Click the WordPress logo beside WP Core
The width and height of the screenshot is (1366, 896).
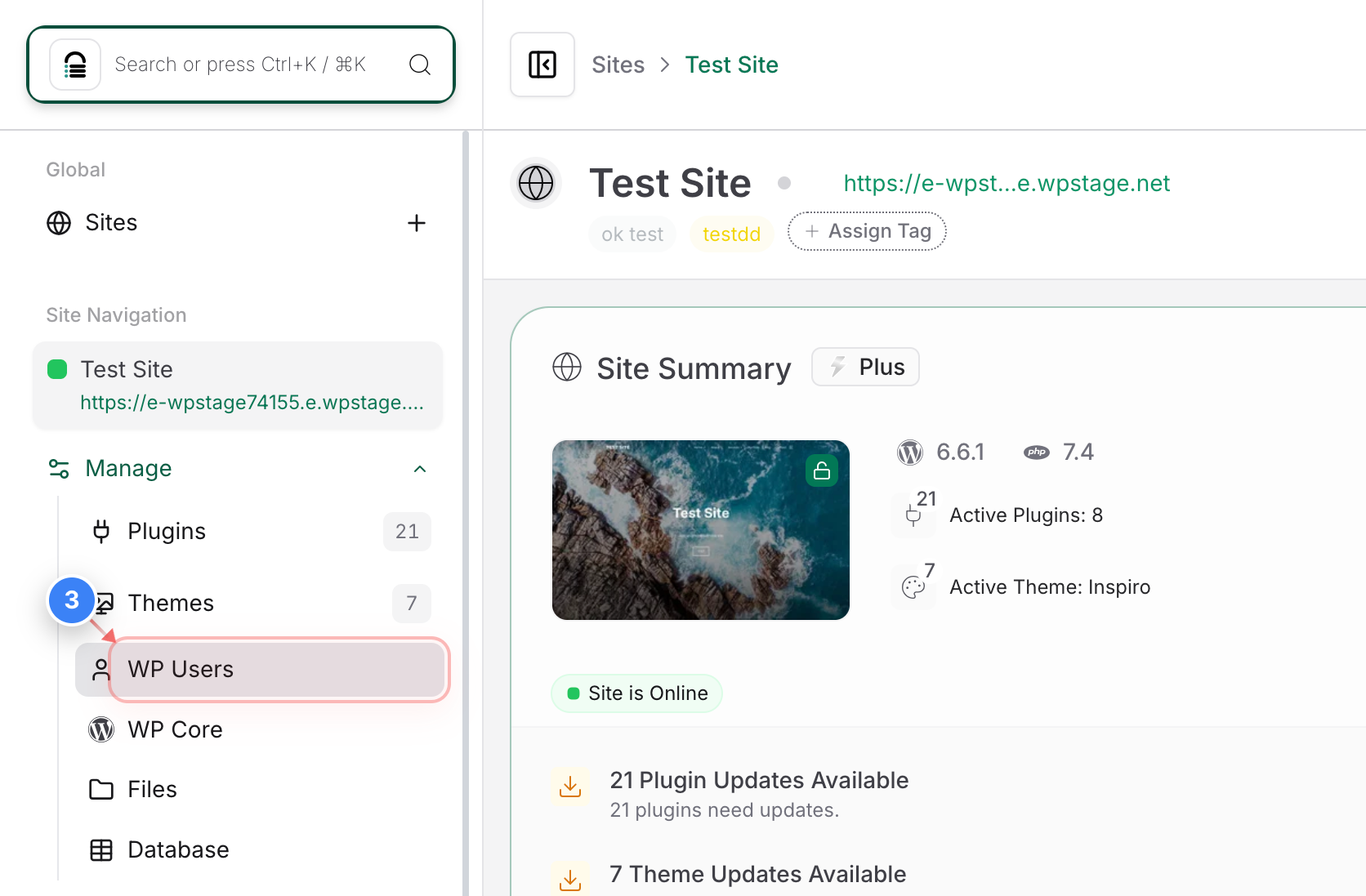click(101, 729)
